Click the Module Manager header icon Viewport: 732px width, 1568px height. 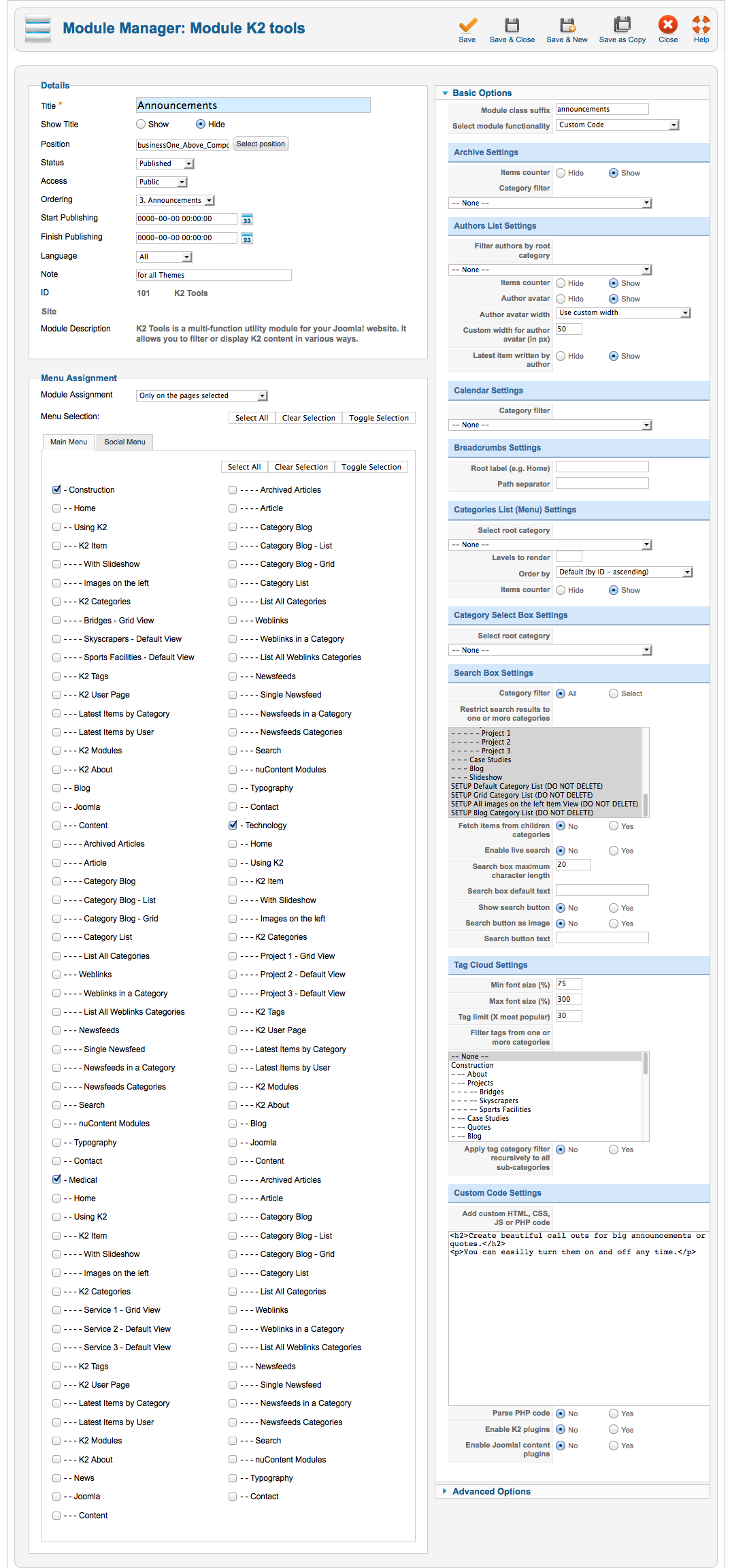[38, 29]
